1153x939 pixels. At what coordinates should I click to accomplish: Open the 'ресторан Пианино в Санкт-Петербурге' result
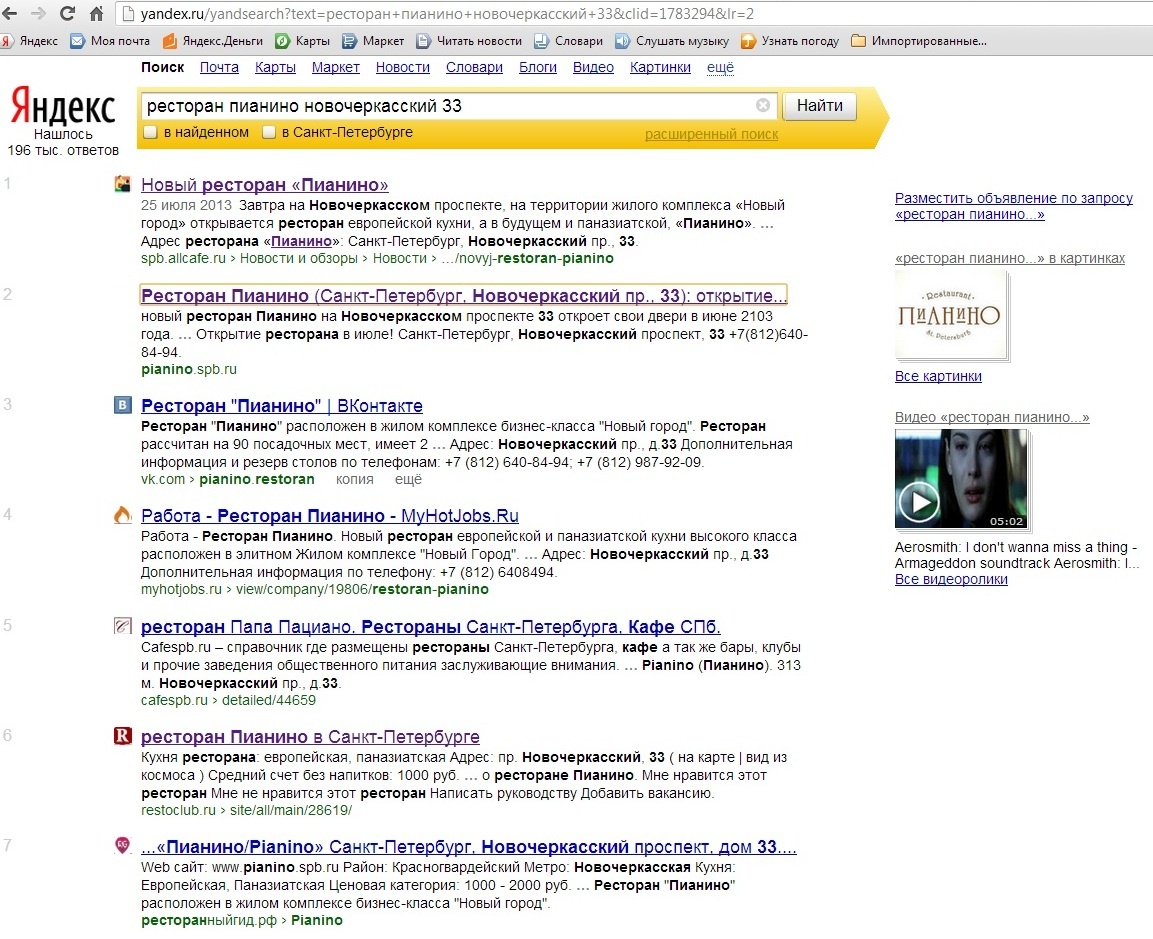[310, 736]
